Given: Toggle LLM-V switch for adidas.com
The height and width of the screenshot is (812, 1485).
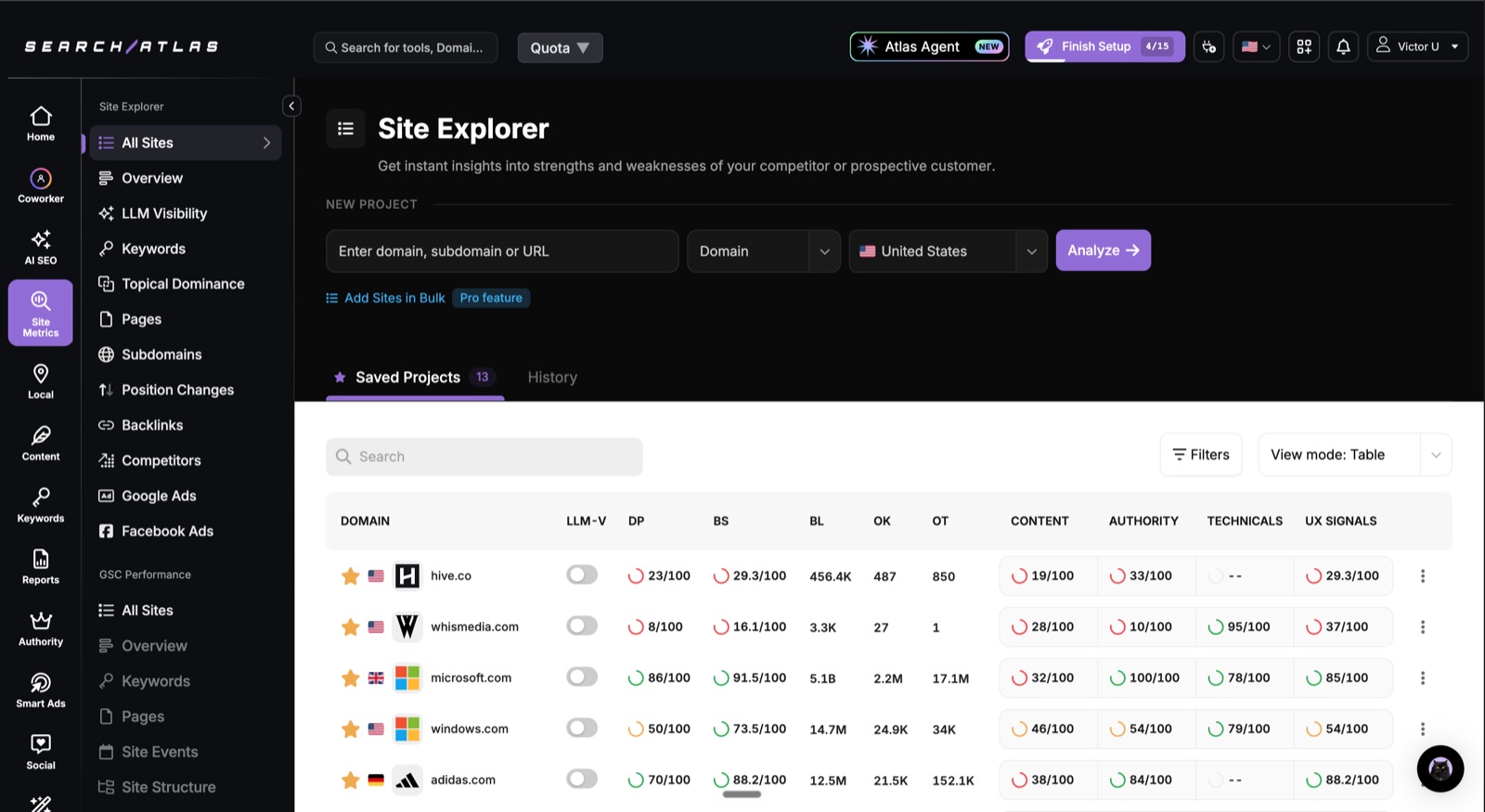Looking at the screenshot, I should 582,780.
